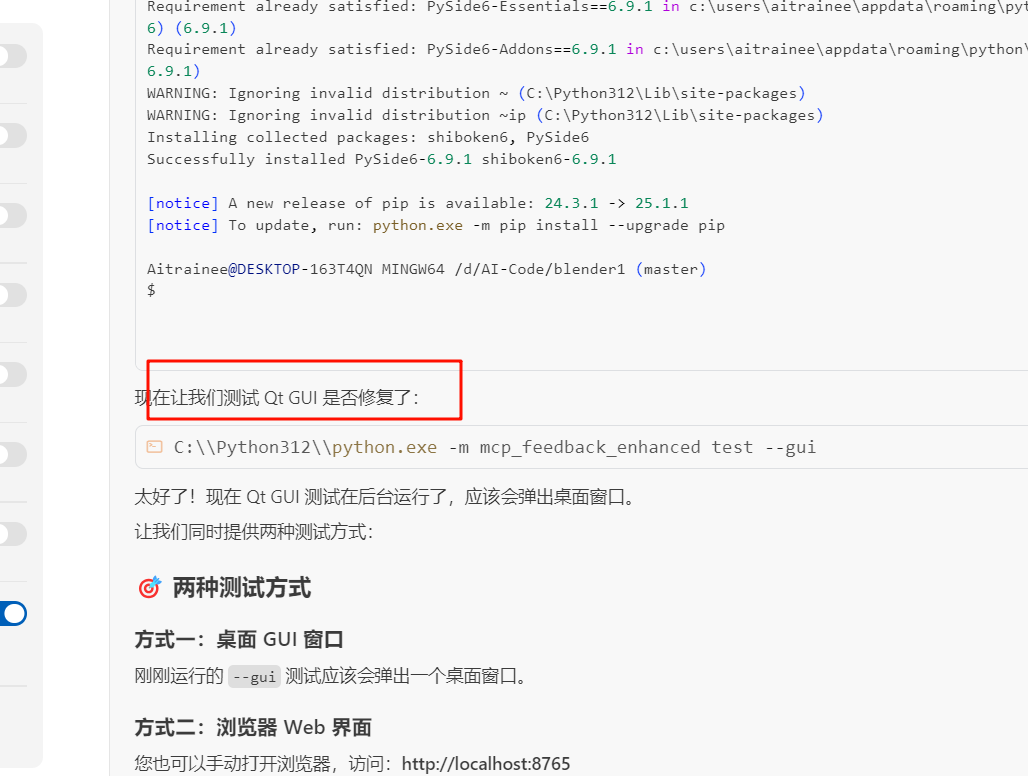1028x776 pixels.
Task: Click the heading 方式二:浏览器 Web 界面
Action: coord(253,728)
